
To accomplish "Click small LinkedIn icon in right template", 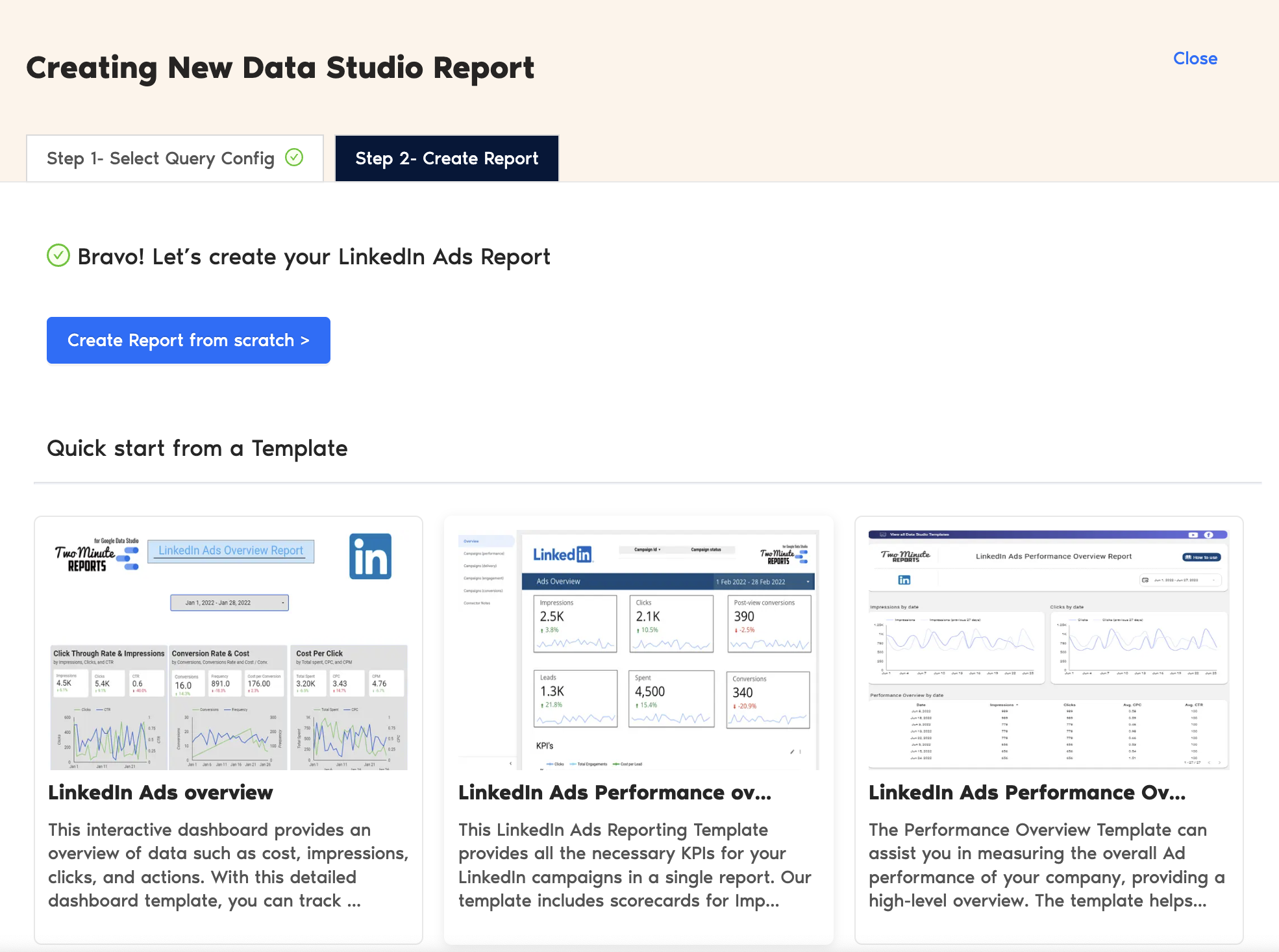I will (904, 580).
